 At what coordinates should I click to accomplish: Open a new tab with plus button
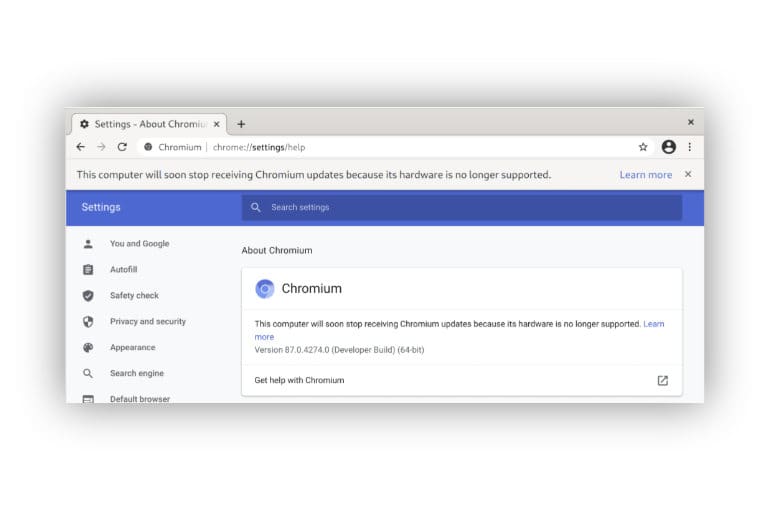[x=241, y=124]
